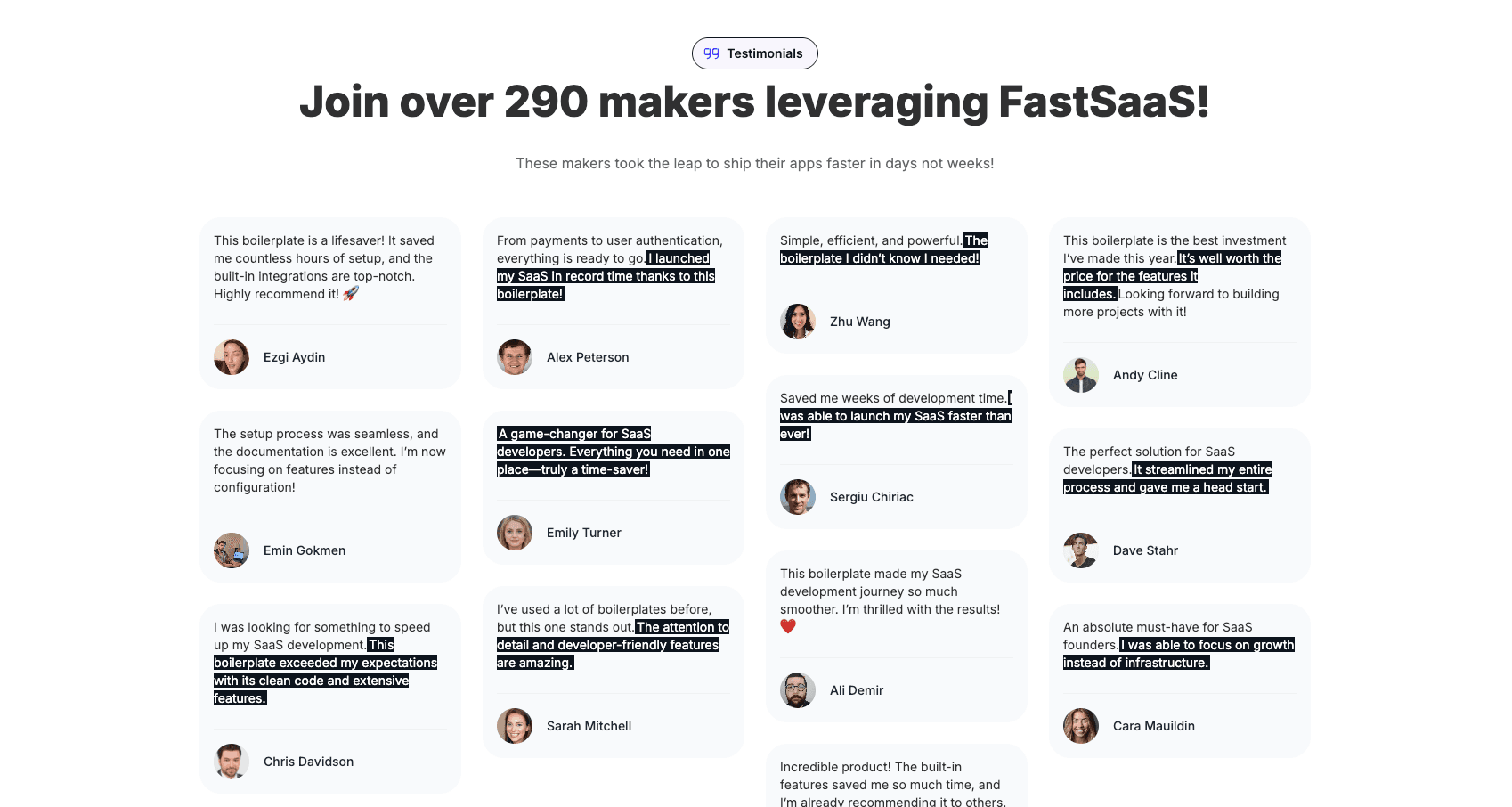
Task: Click Sergiu Chiriac's avatar photo
Action: pyautogui.click(x=798, y=497)
